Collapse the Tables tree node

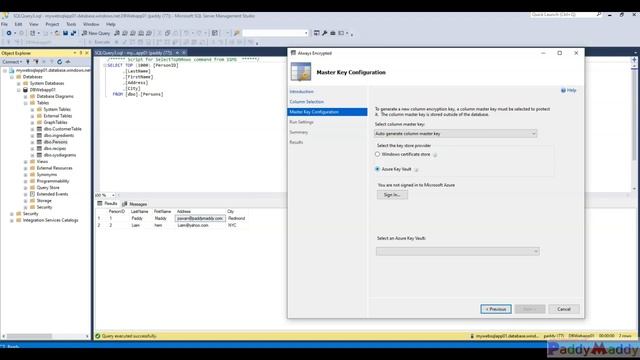[26, 103]
